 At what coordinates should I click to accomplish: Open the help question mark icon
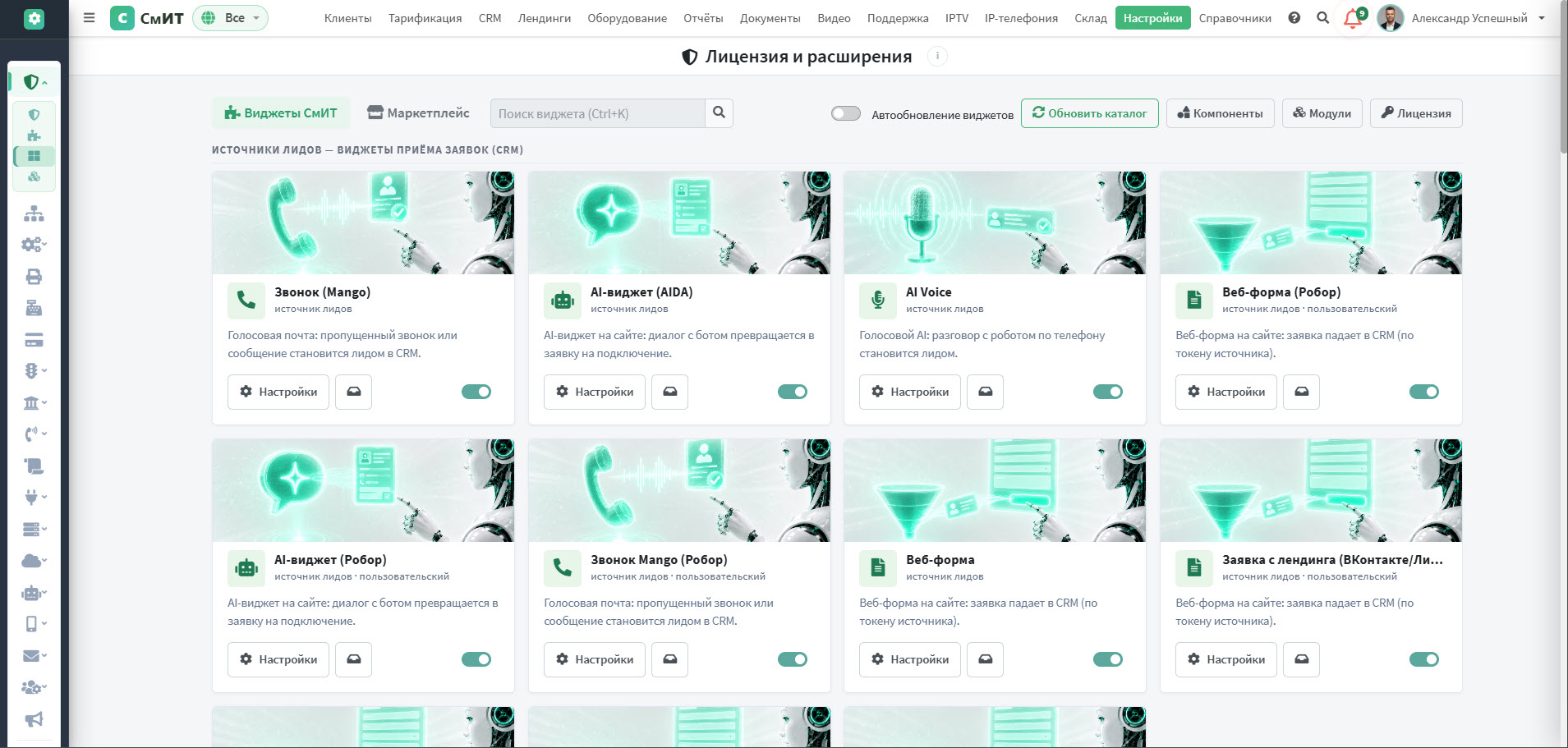click(1294, 18)
